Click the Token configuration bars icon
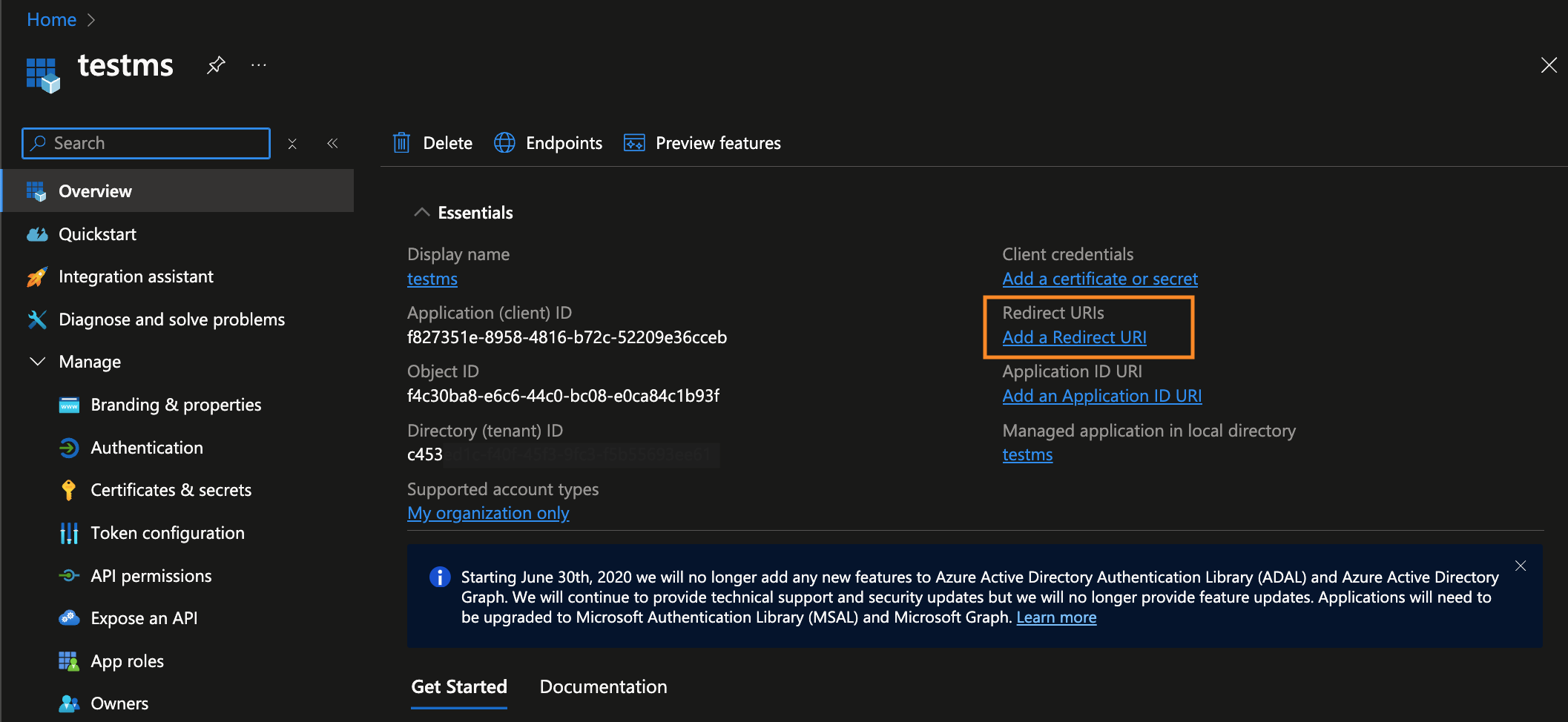The image size is (1568, 722). coord(69,533)
